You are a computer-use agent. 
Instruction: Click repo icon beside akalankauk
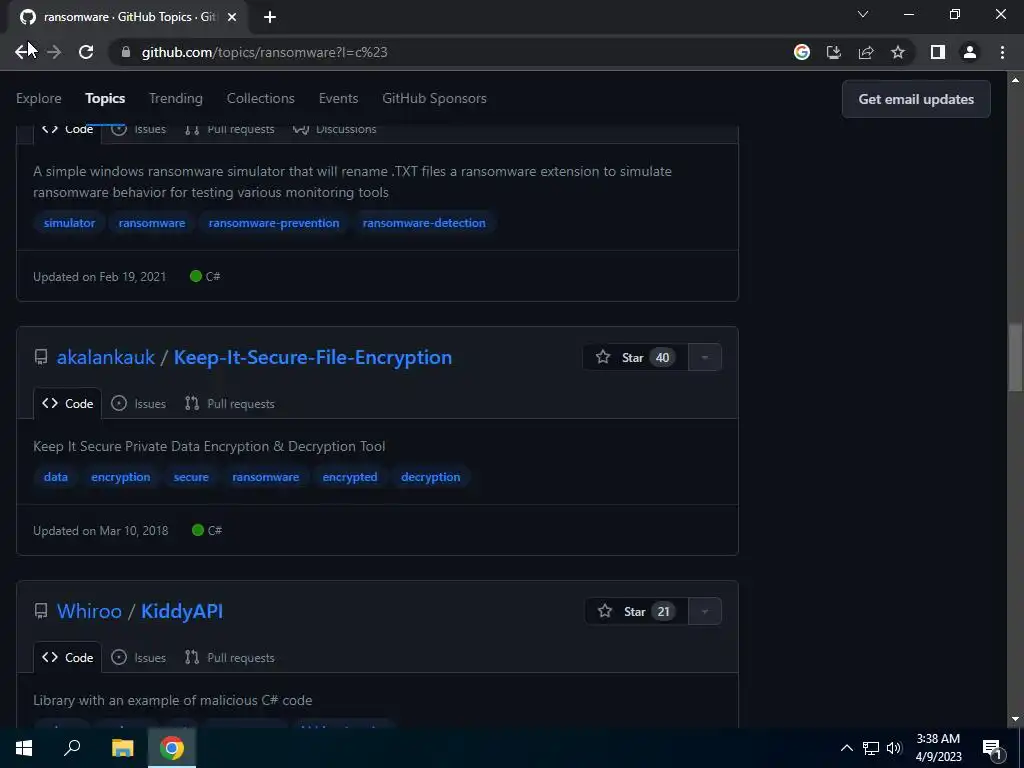(40, 357)
